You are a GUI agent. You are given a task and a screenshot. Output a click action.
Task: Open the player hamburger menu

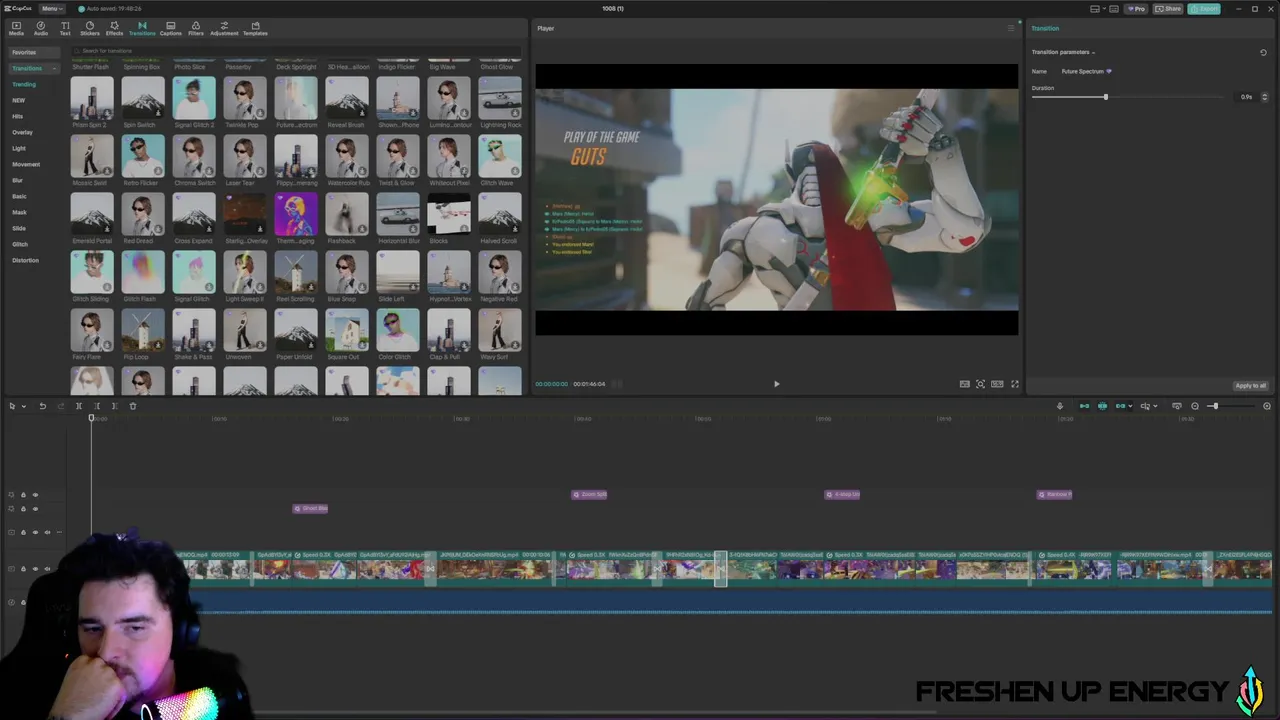(1010, 28)
